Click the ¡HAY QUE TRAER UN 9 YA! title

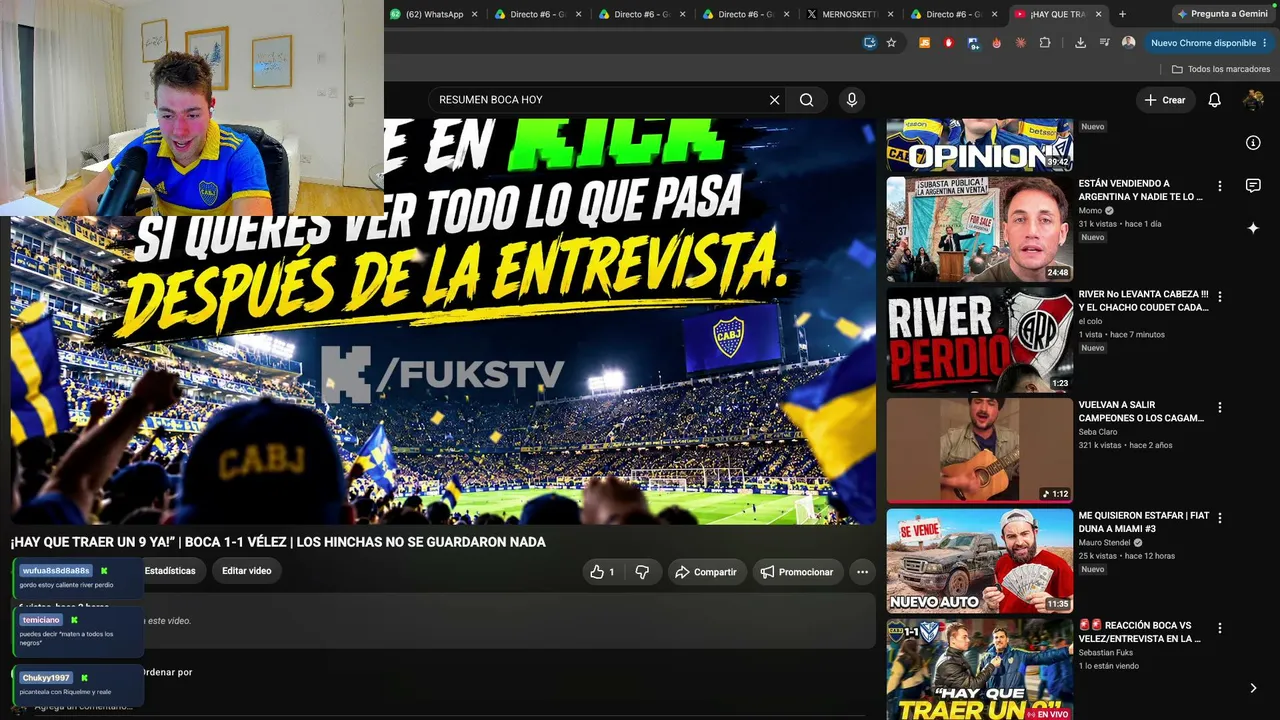[278, 542]
